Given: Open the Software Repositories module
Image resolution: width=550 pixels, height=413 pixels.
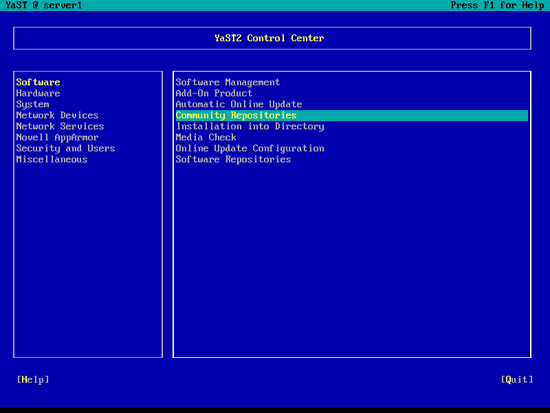Looking at the screenshot, I should [233, 160].
